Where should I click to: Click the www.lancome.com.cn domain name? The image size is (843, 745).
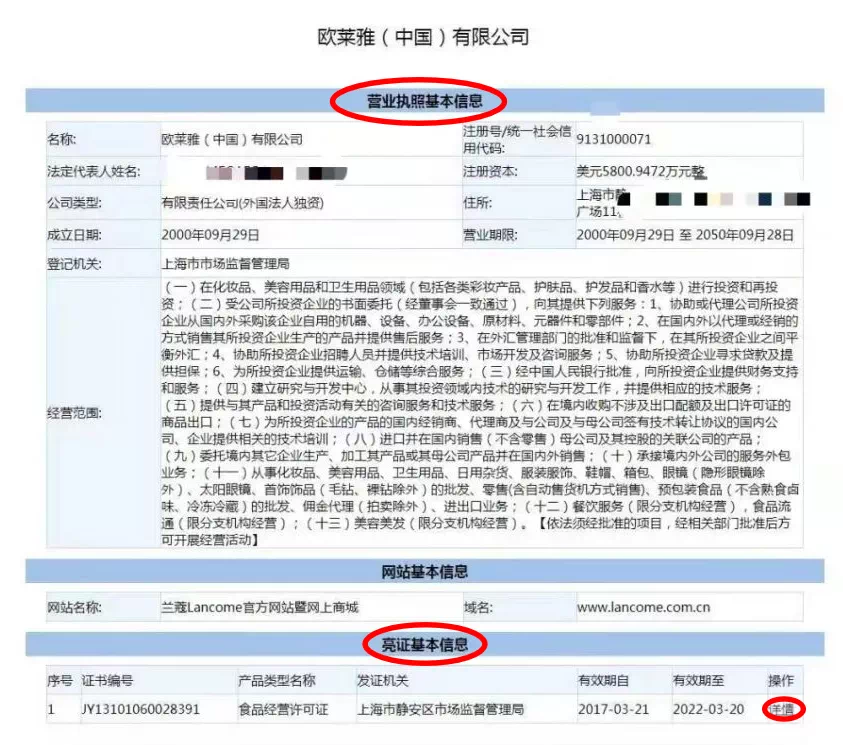click(643, 607)
